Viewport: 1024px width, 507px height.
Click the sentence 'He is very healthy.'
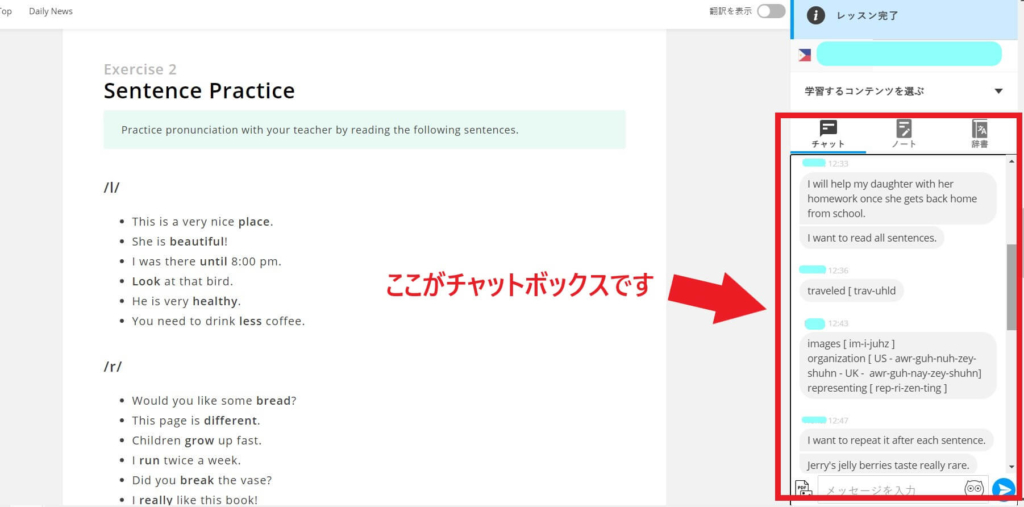[186, 301]
